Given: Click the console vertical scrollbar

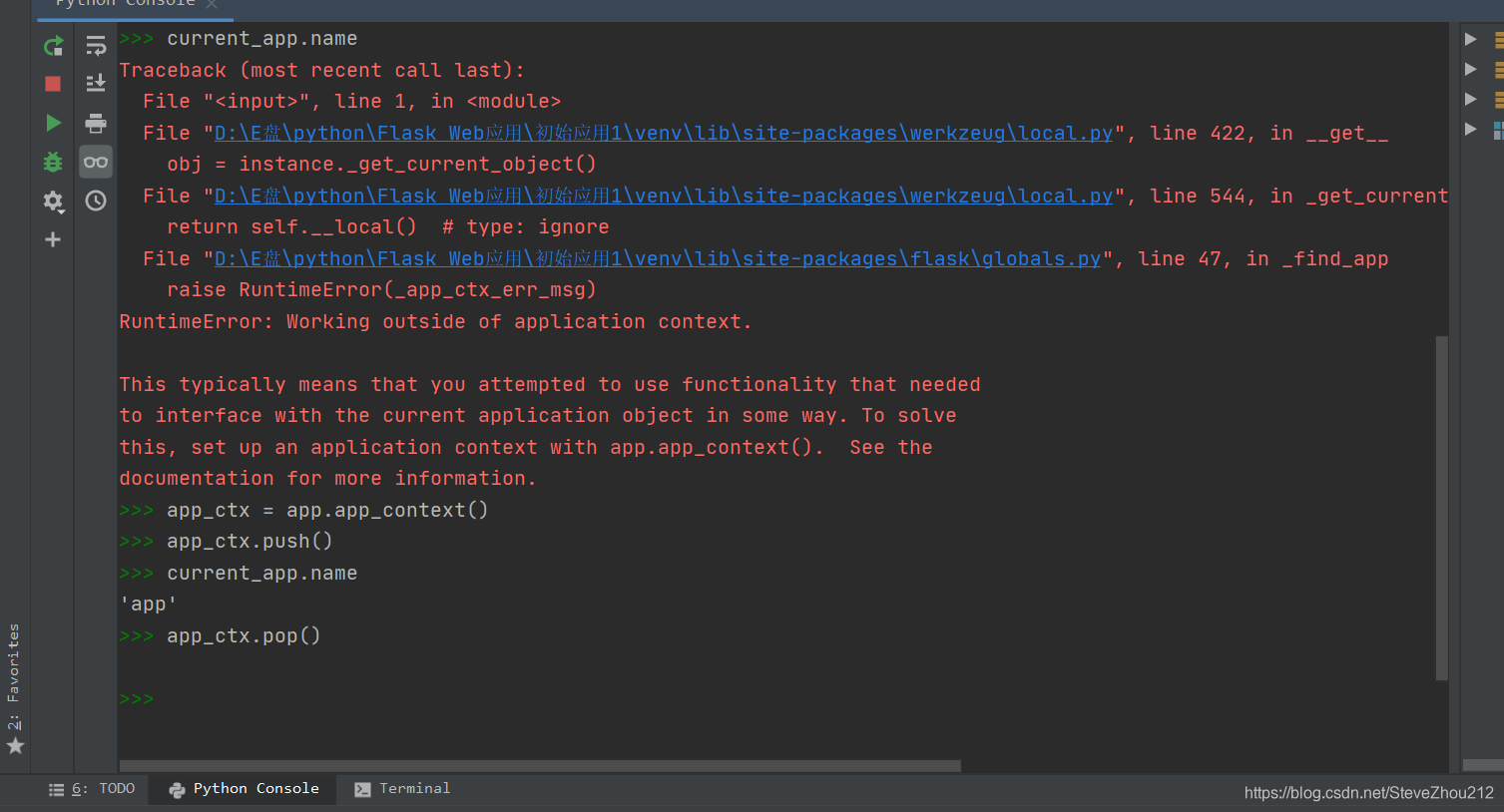Looking at the screenshot, I should coord(1441,508).
